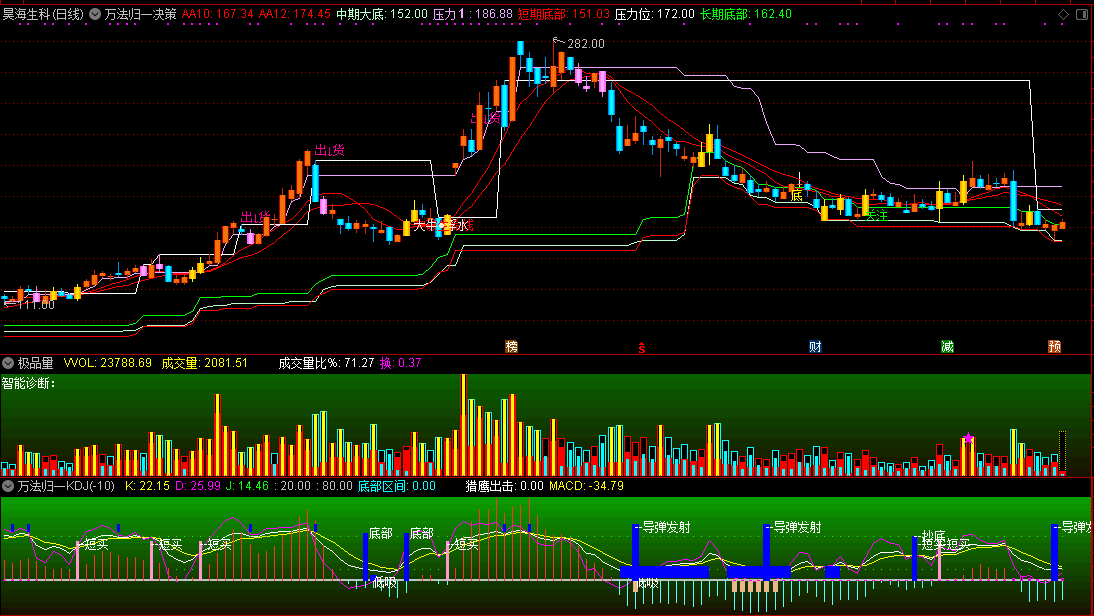Click the diamond icon at top right
Screen dimensions: 1094x616
(1063, 14)
